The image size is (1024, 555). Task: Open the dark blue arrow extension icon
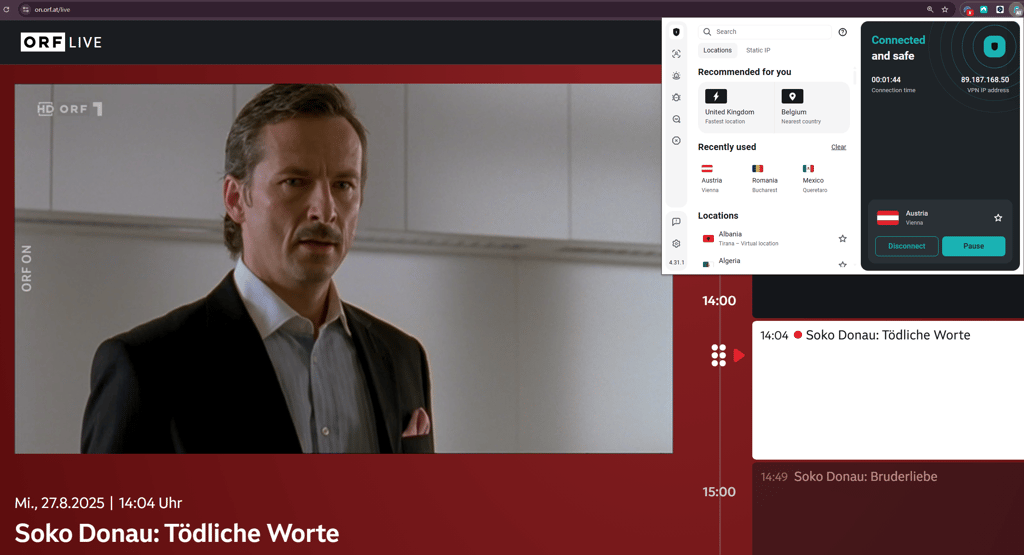point(1000,9)
